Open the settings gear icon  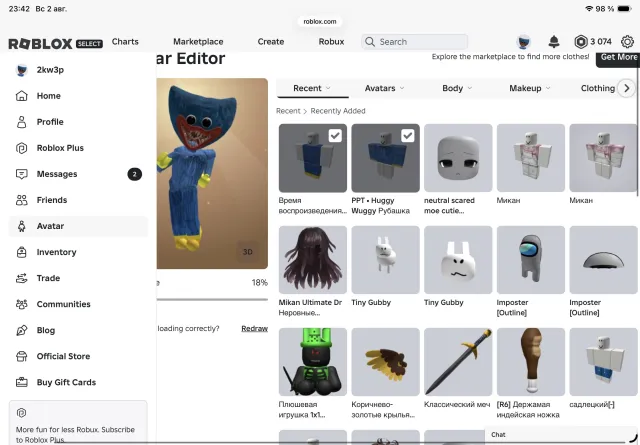(627, 42)
